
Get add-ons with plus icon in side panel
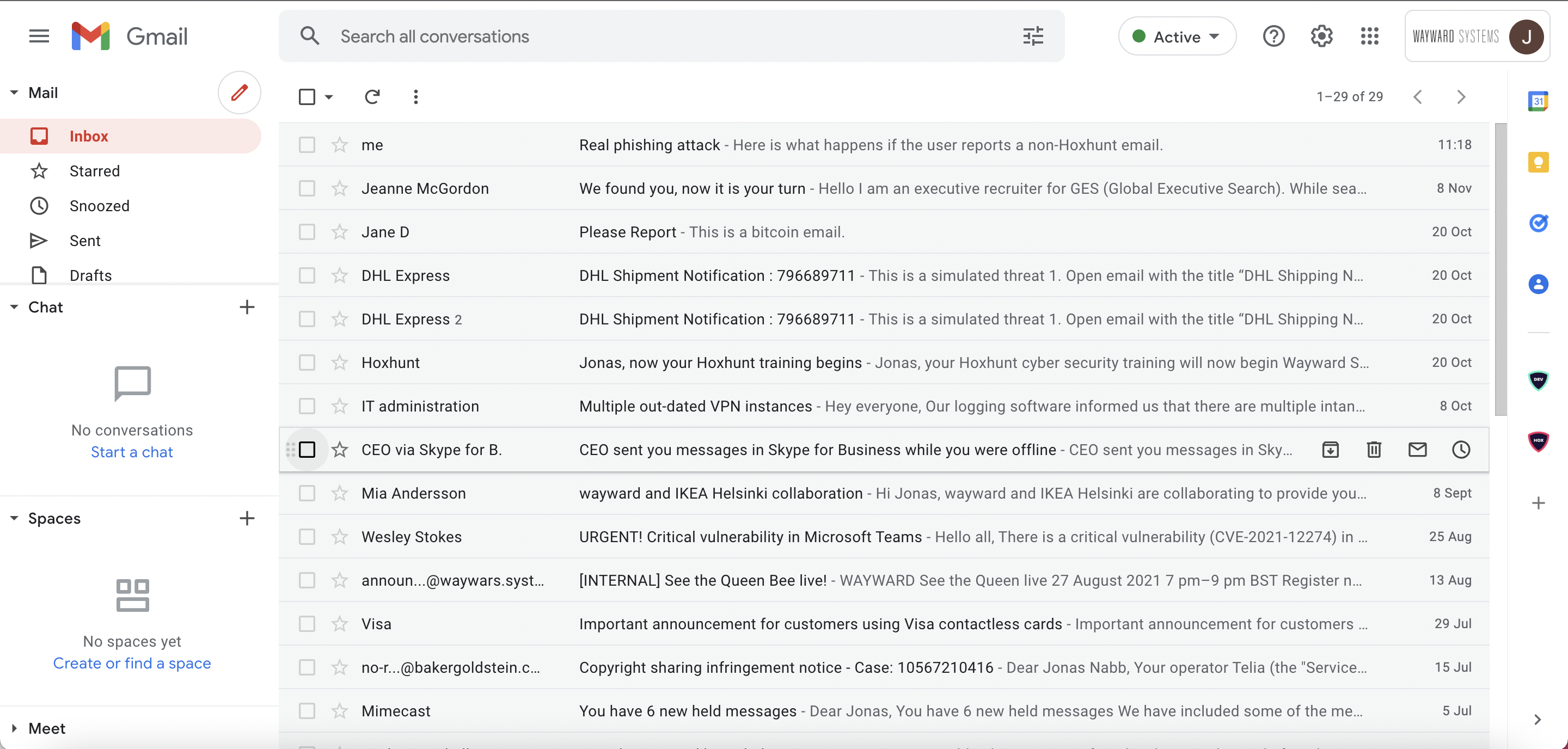tap(1538, 502)
